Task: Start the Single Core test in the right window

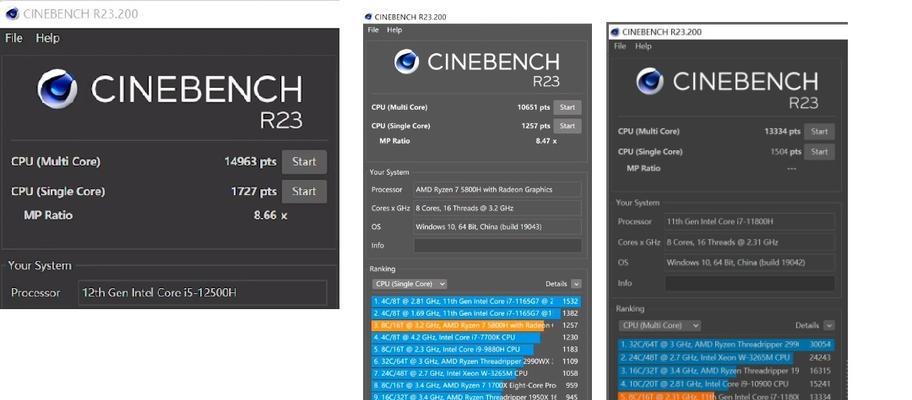Action: coord(820,152)
